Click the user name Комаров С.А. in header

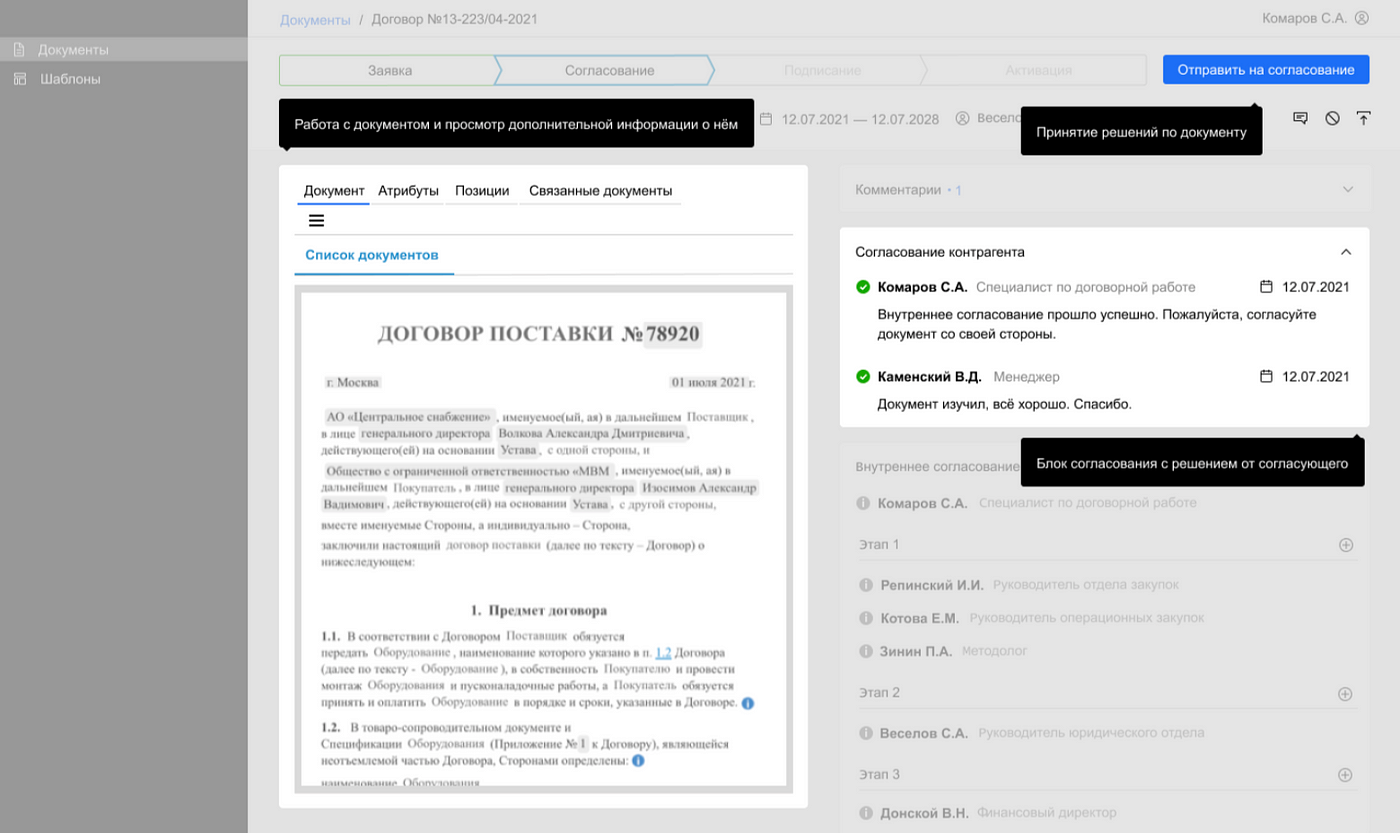1305,18
